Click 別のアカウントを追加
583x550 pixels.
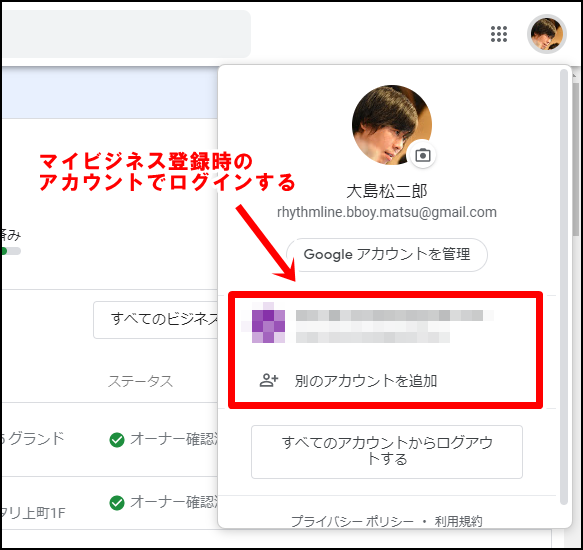(x=365, y=380)
